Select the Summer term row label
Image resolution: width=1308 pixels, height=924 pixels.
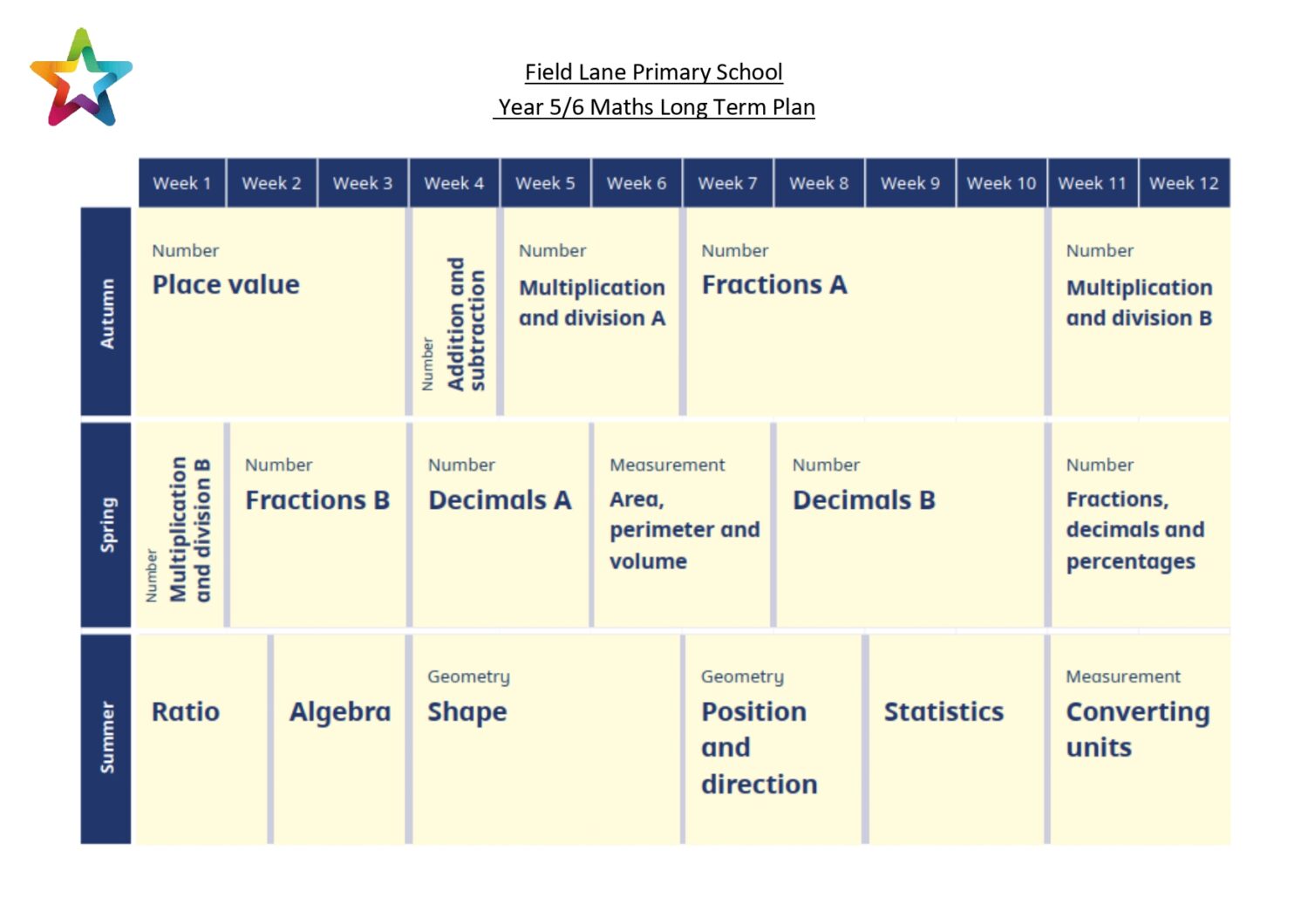tap(106, 738)
